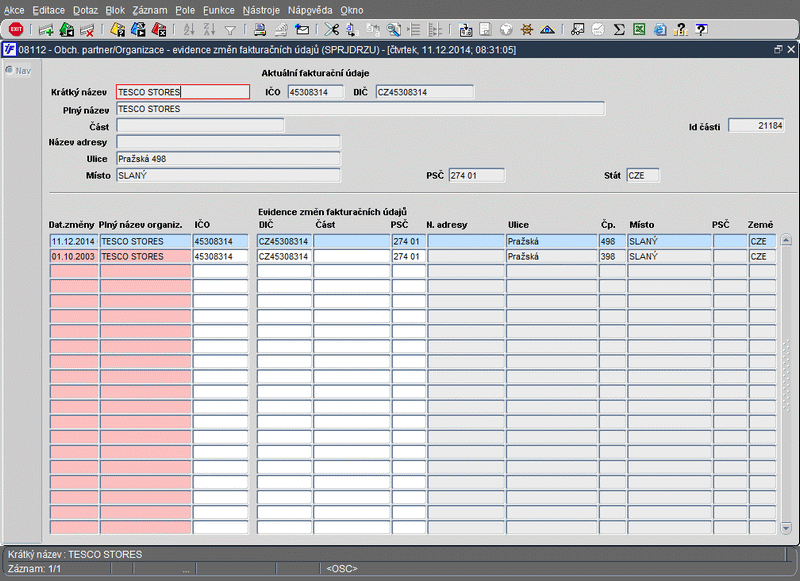
Task: Click the Název adresy field
Action: tap(228, 142)
